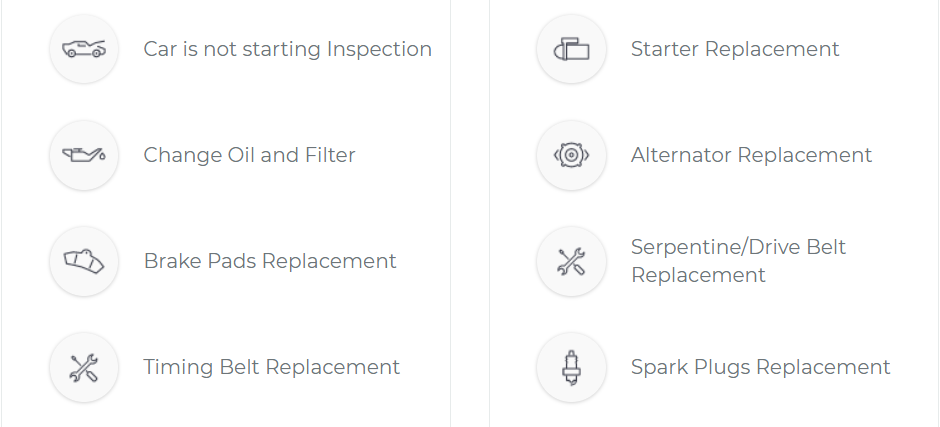The image size is (940, 427).
Task: Select the spark plug icon
Action: click(x=571, y=368)
